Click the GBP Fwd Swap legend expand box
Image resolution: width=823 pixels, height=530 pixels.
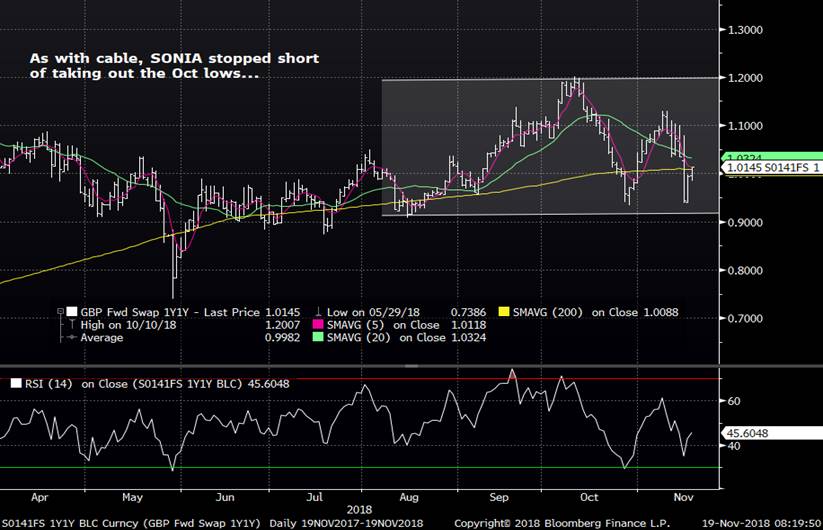[62, 313]
